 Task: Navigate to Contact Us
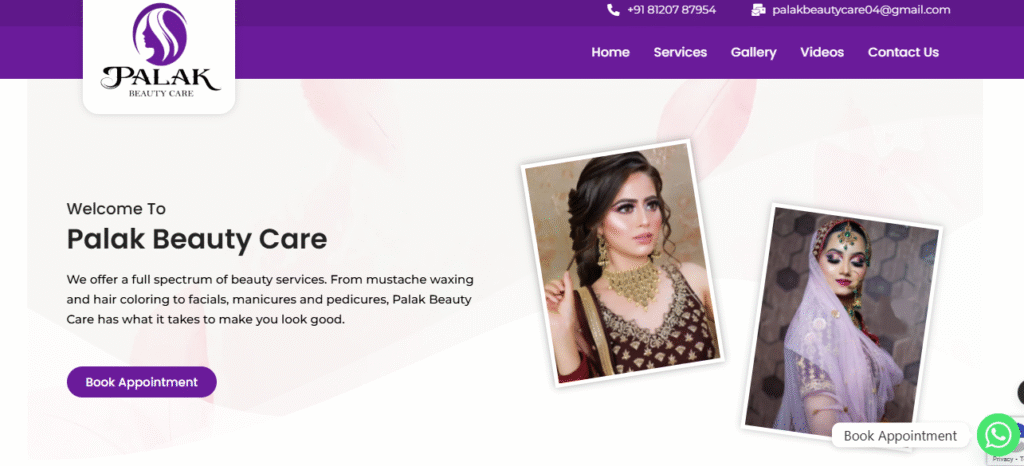(903, 52)
